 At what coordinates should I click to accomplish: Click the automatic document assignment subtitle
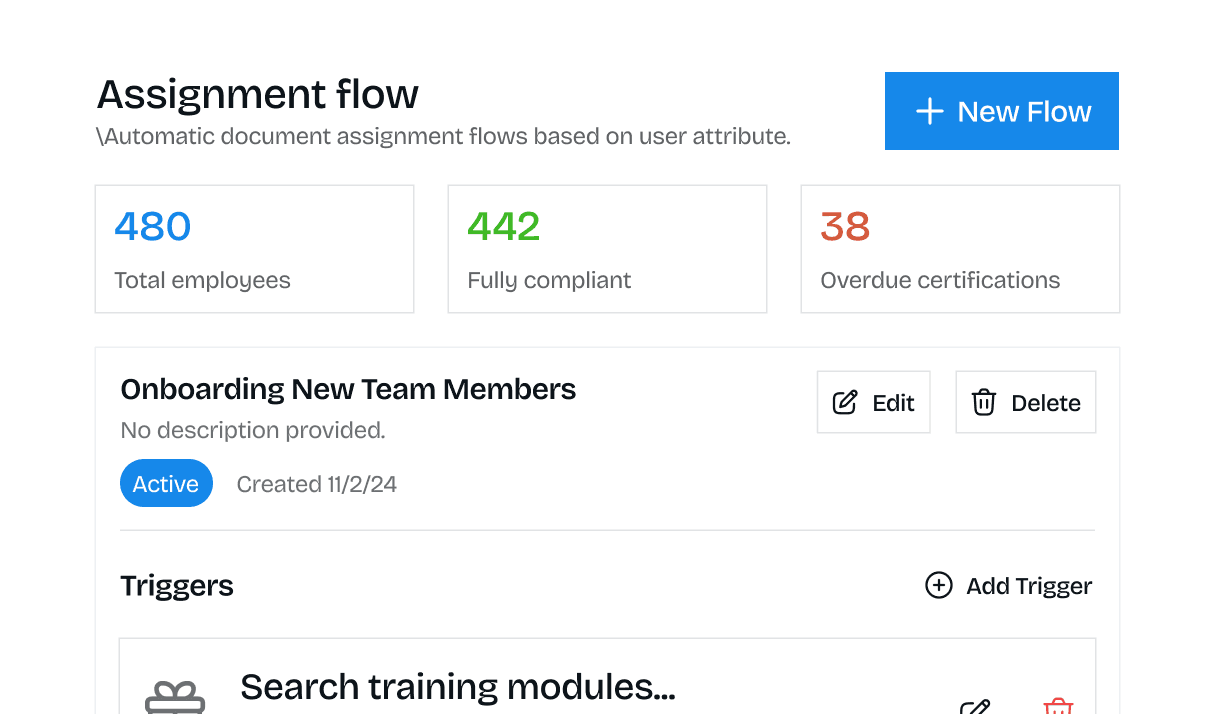pos(444,136)
